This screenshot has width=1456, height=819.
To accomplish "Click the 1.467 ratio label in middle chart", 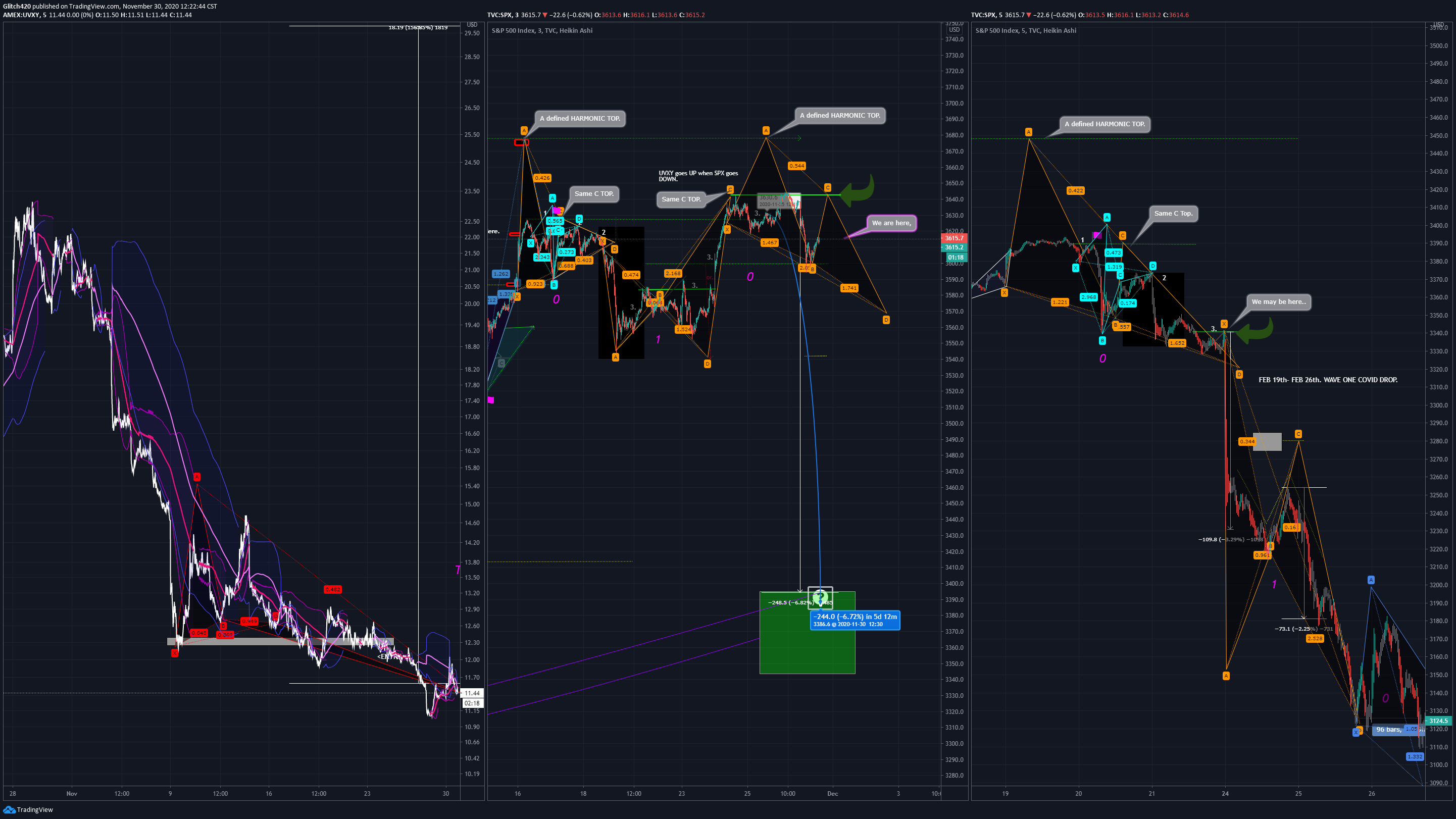I will coord(769,242).
